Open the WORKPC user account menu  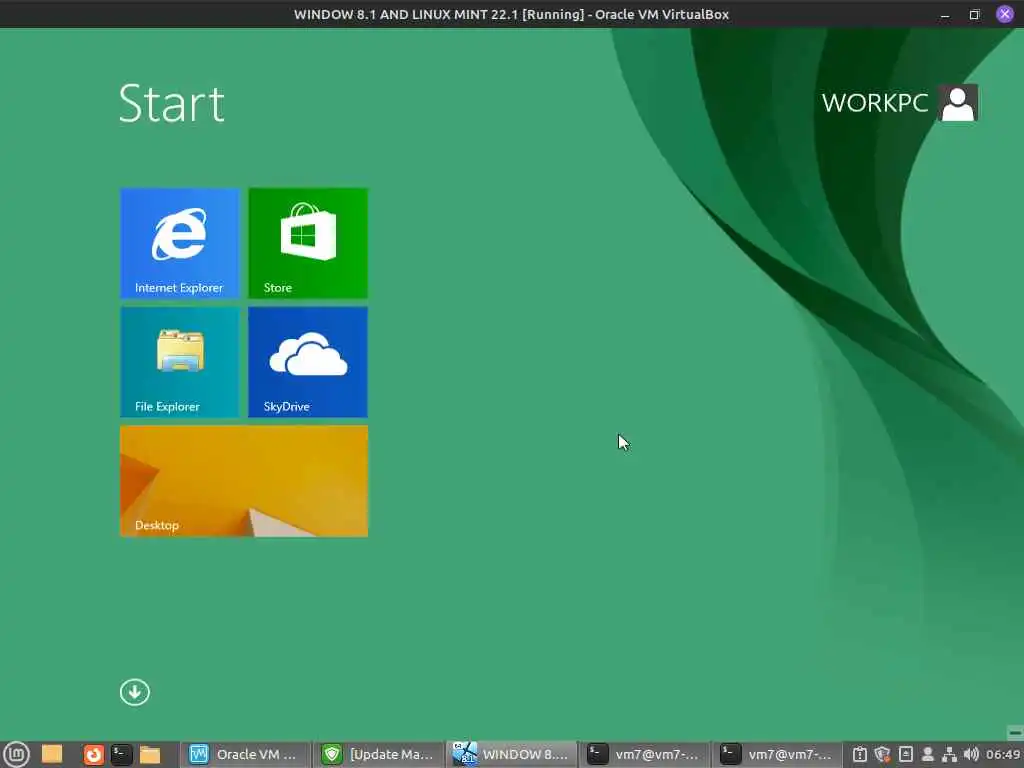[899, 103]
